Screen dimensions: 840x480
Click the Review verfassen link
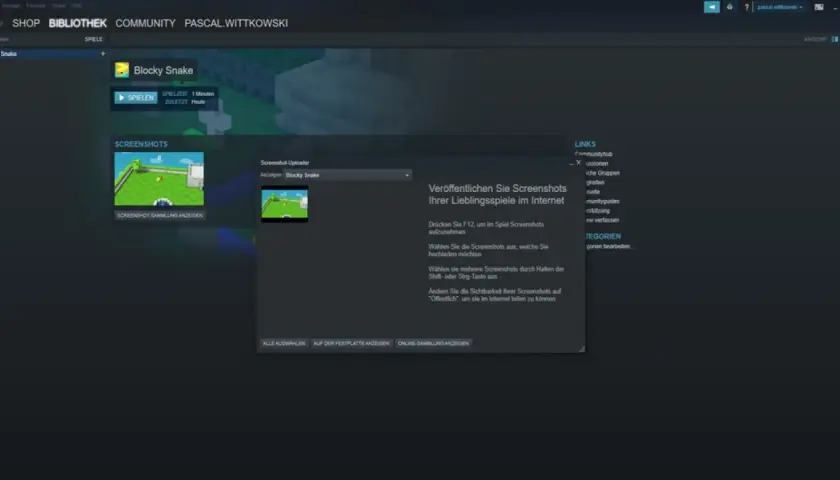coord(602,220)
